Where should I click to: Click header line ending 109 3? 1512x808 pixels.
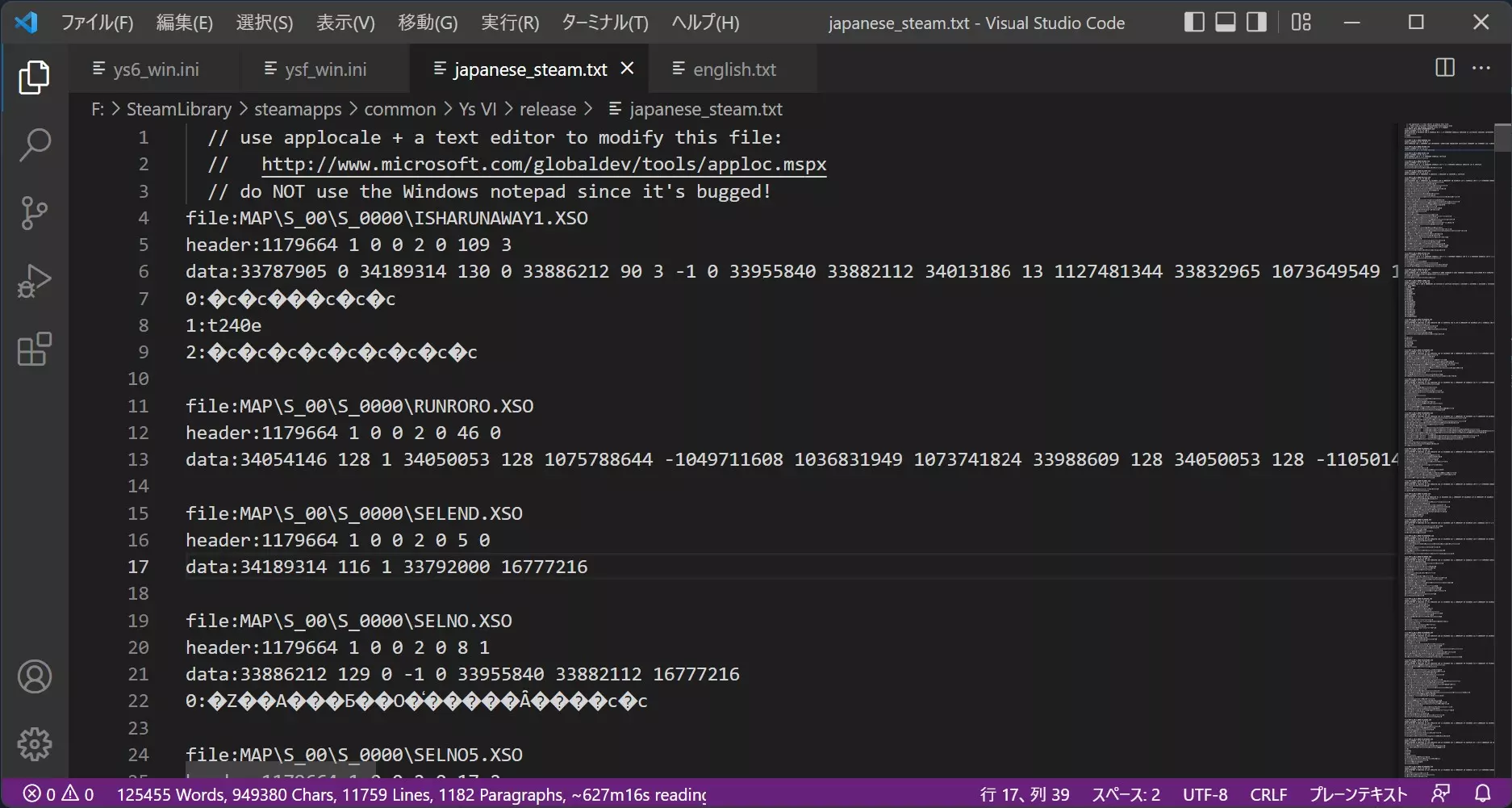pyautogui.click(x=349, y=245)
